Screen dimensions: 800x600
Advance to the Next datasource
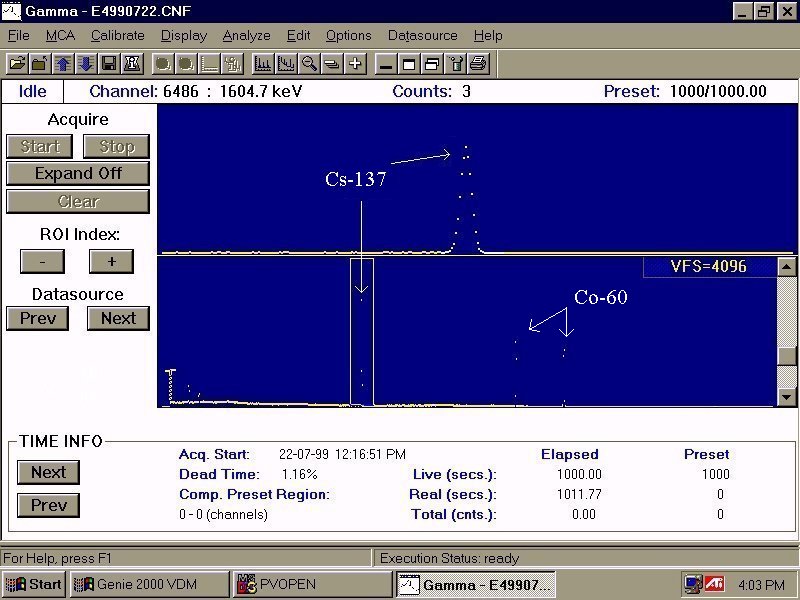(x=118, y=318)
